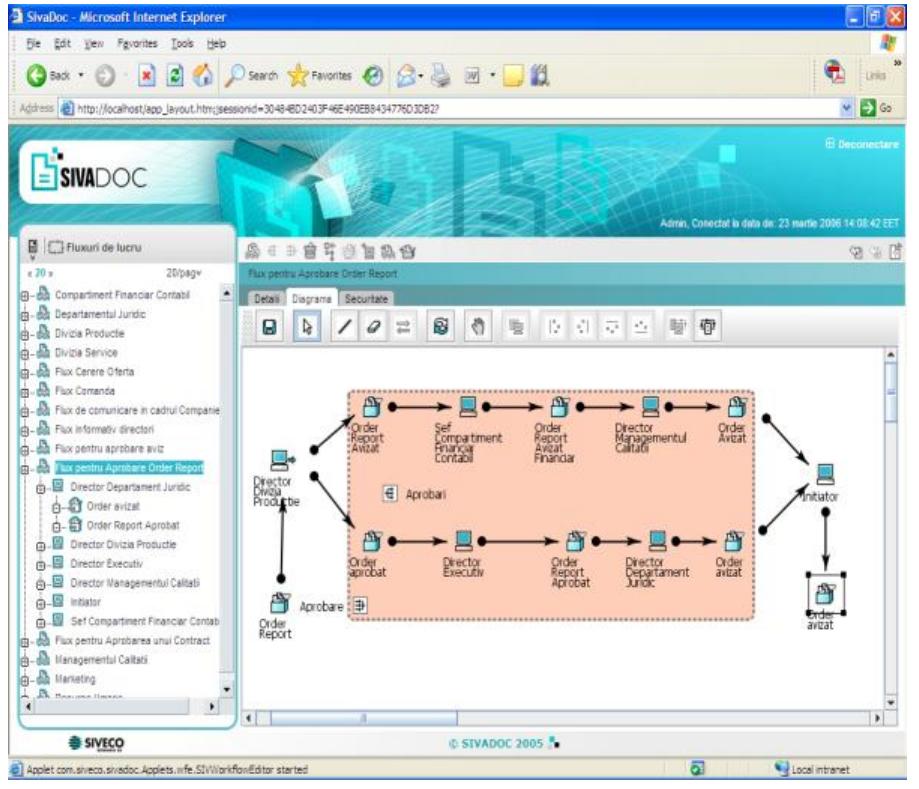Click the Director Divizia Productie node icon

(x=282, y=460)
